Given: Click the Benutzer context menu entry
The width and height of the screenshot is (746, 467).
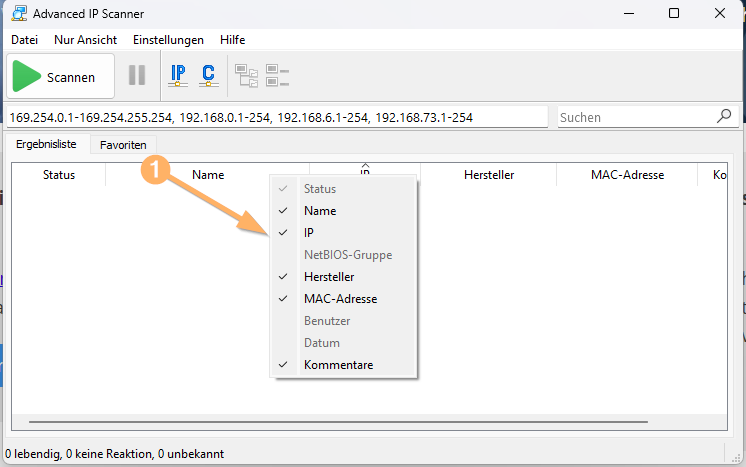Looking at the screenshot, I should pyautogui.click(x=343, y=321).
